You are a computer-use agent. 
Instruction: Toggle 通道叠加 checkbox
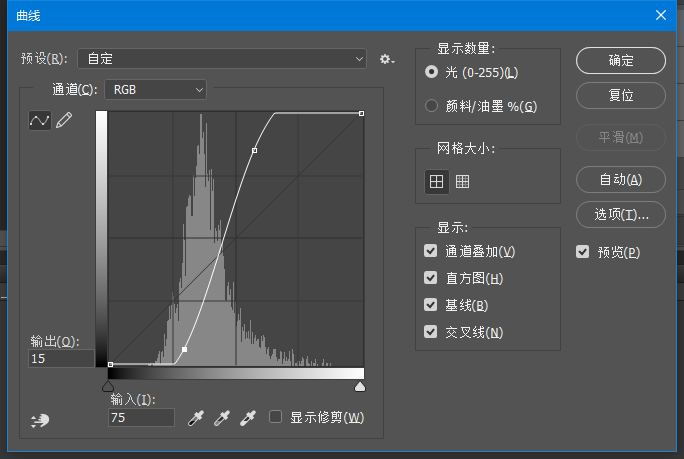(x=431, y=251)
